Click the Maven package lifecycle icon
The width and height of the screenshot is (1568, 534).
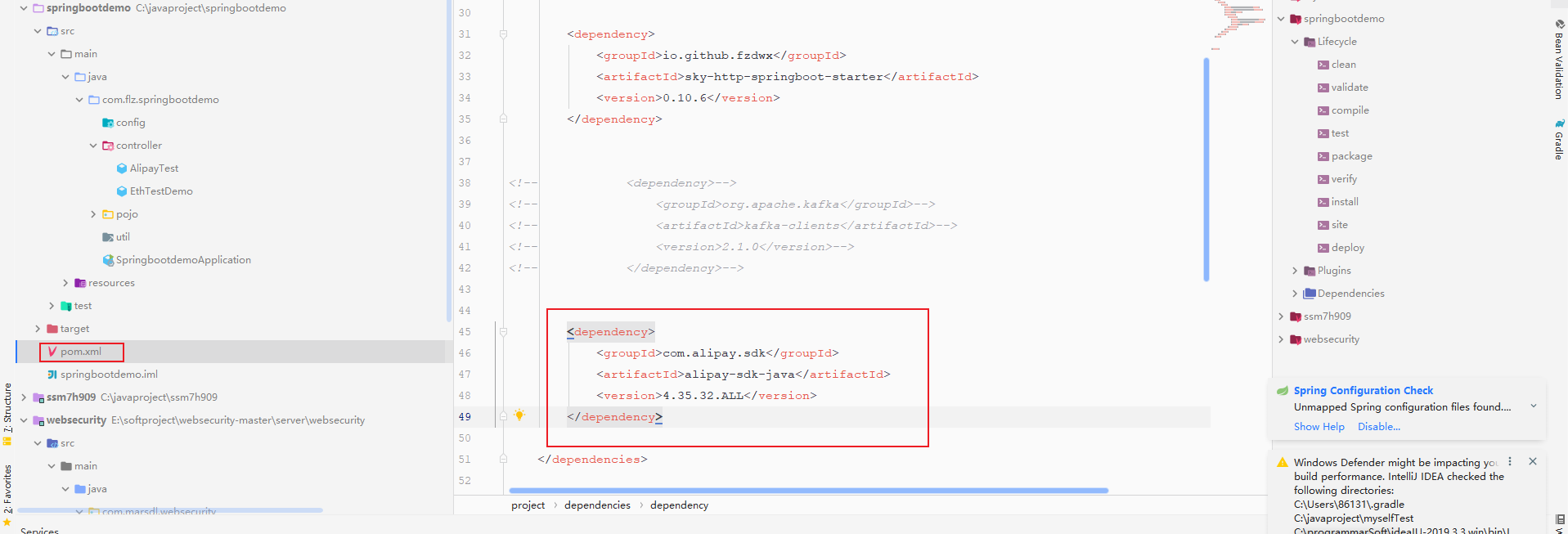coord(1323,156)
